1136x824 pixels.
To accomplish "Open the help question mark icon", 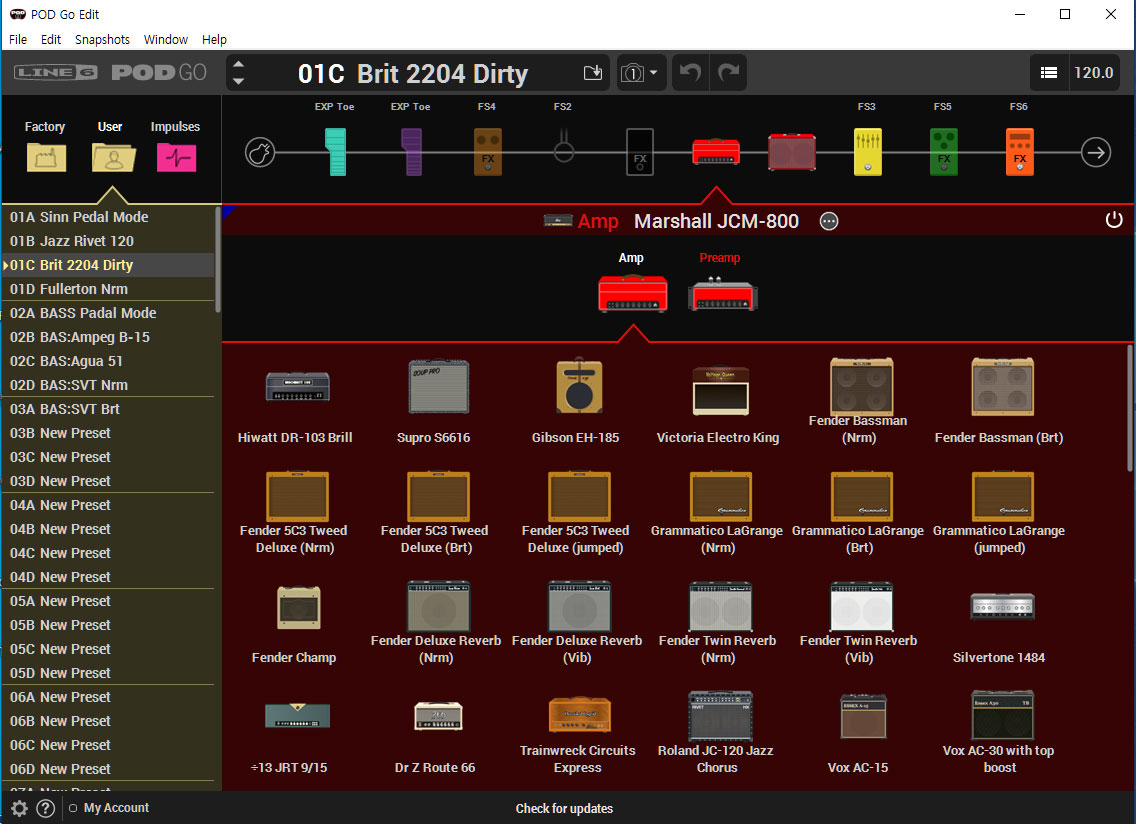I will (x=46, y=808).
